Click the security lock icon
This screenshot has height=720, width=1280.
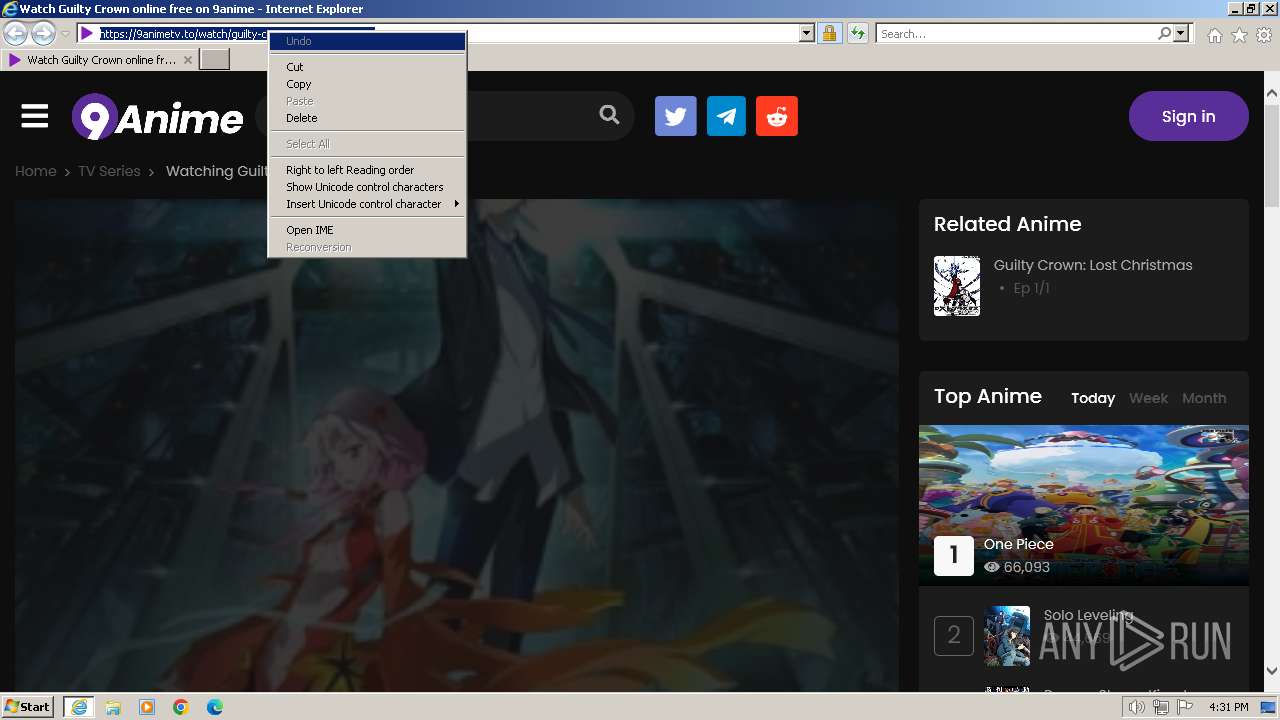[829, 34]
